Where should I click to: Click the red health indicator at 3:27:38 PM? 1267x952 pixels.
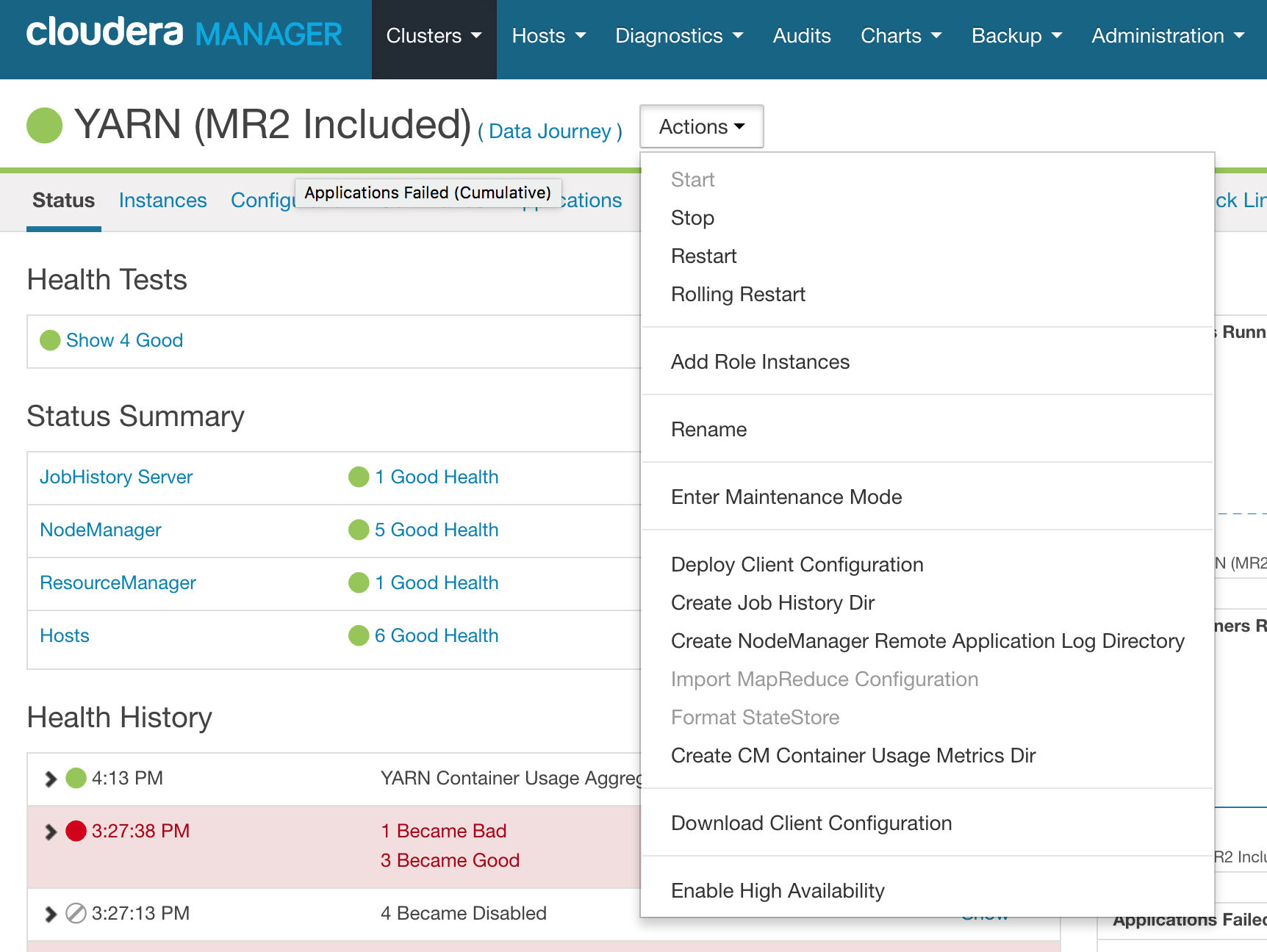coord(75,831)
